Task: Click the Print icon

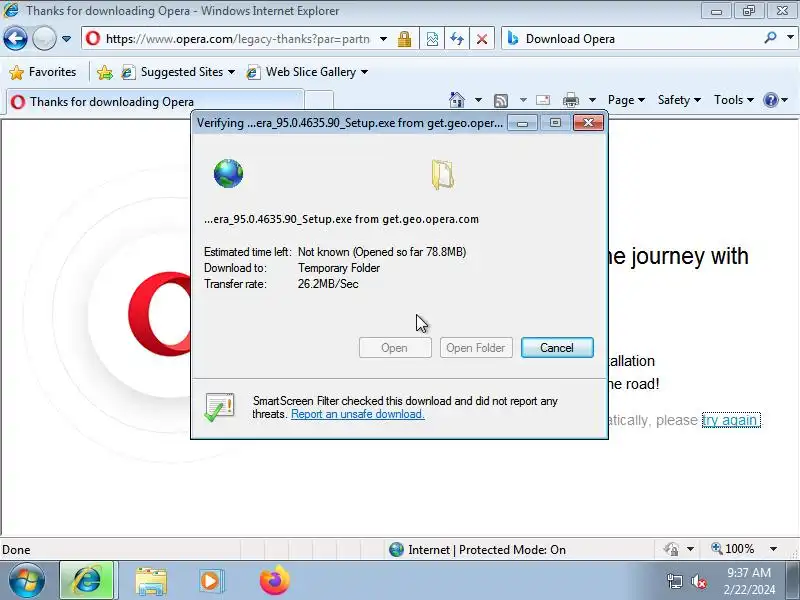Action: coord(570,100)
